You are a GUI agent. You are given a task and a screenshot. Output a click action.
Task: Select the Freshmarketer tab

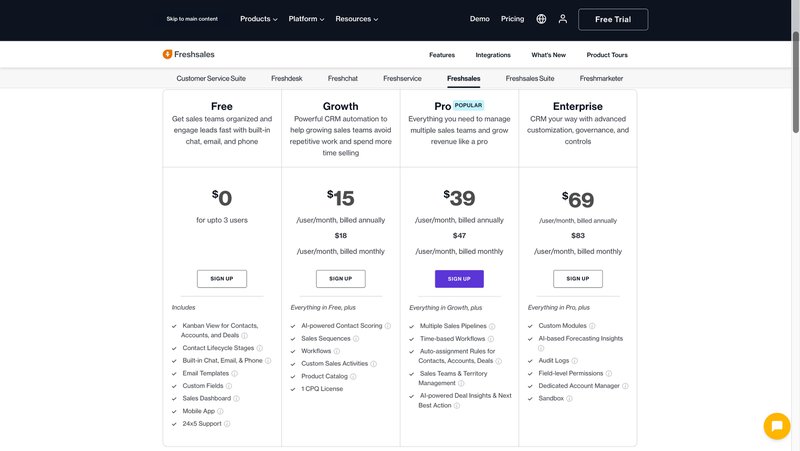[601, 79]
